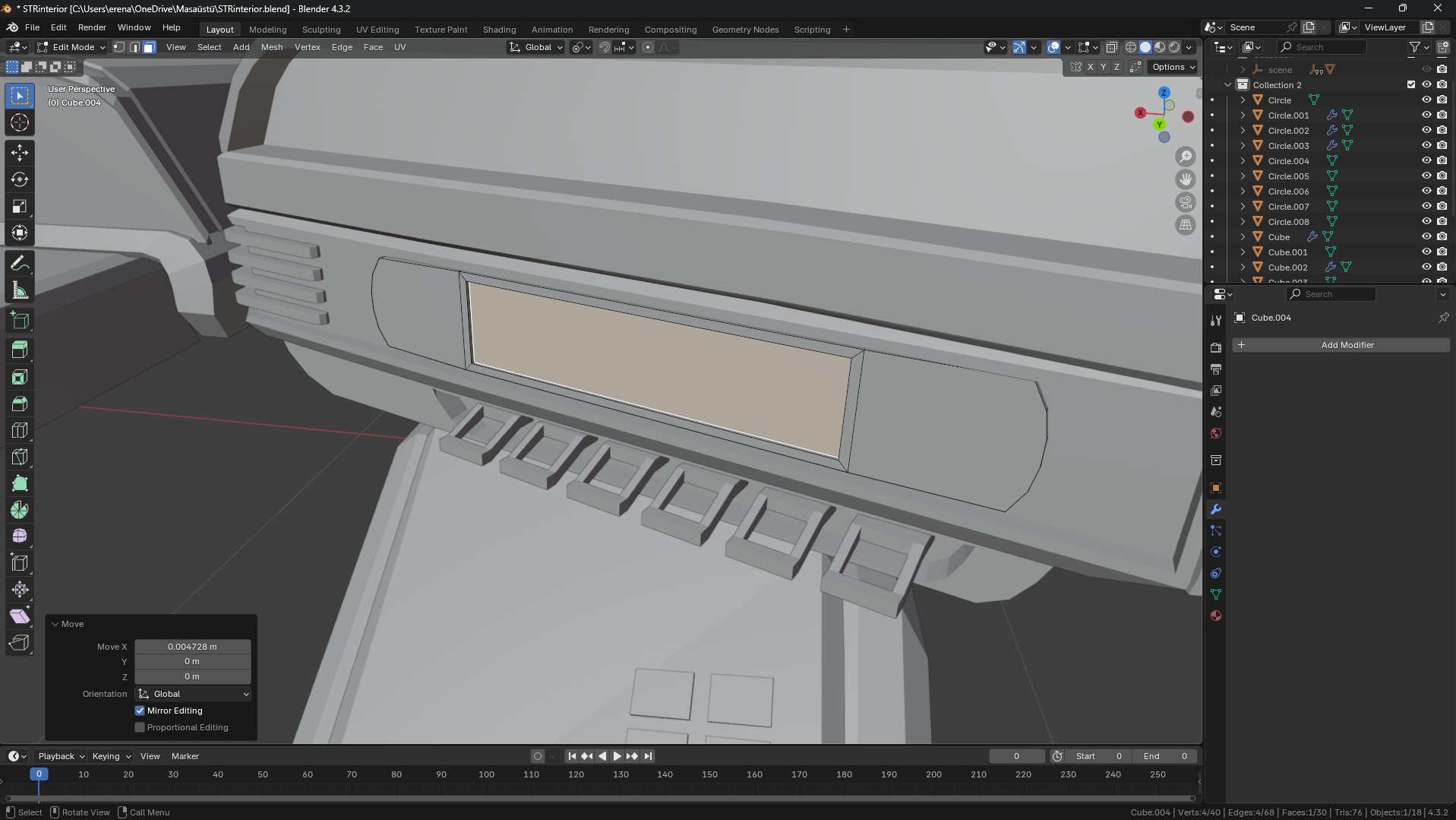Hide Cube.001 in the viewport

click(1426, 252)
